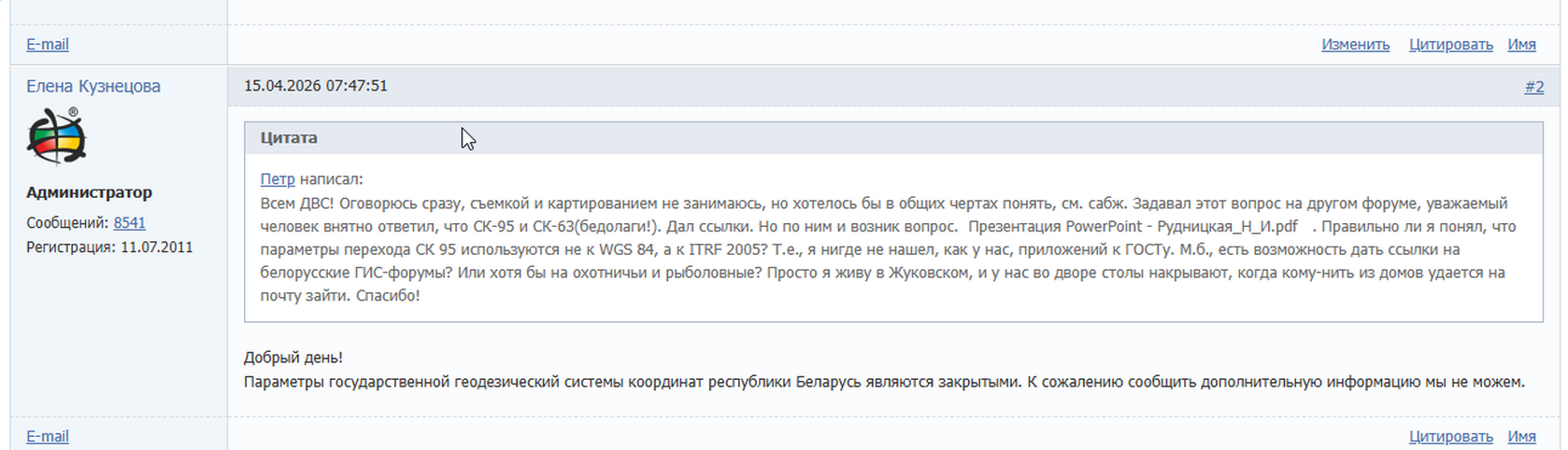Click the reply sentence about Беларусь coordinate parameters
Screen dimensions: 1568x450
click(x=883, y=382)
